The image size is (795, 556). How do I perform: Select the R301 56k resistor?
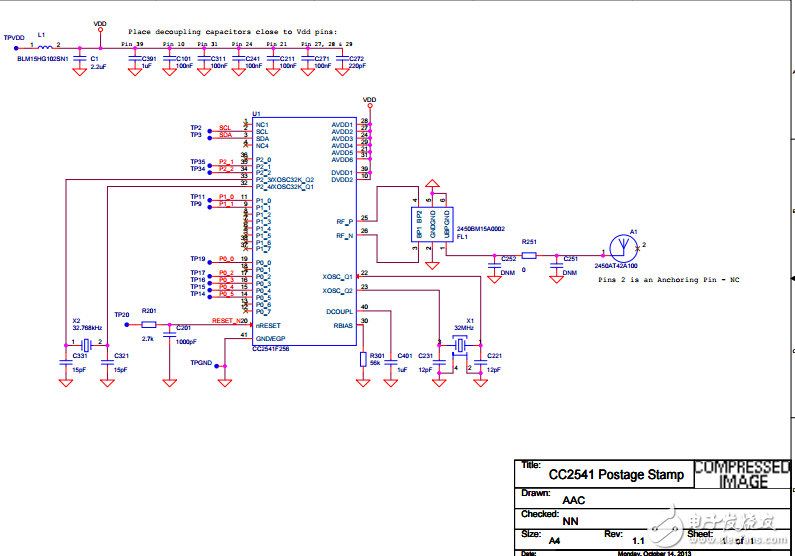[x=362, y=360]
